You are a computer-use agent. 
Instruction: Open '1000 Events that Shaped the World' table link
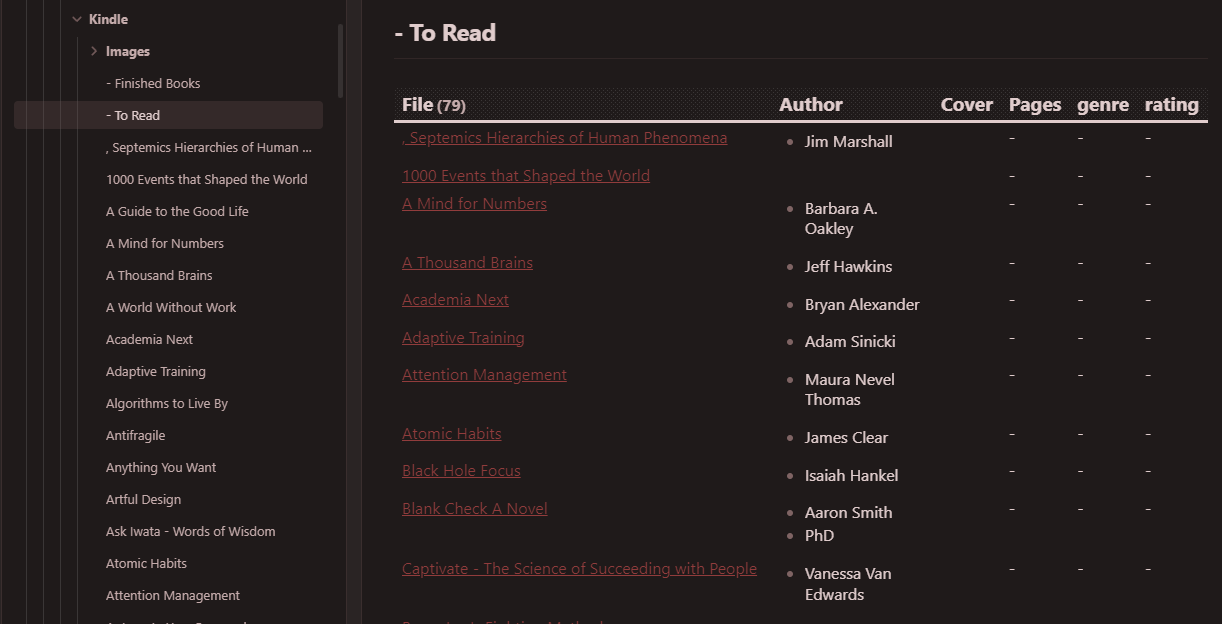click(526, 176)
